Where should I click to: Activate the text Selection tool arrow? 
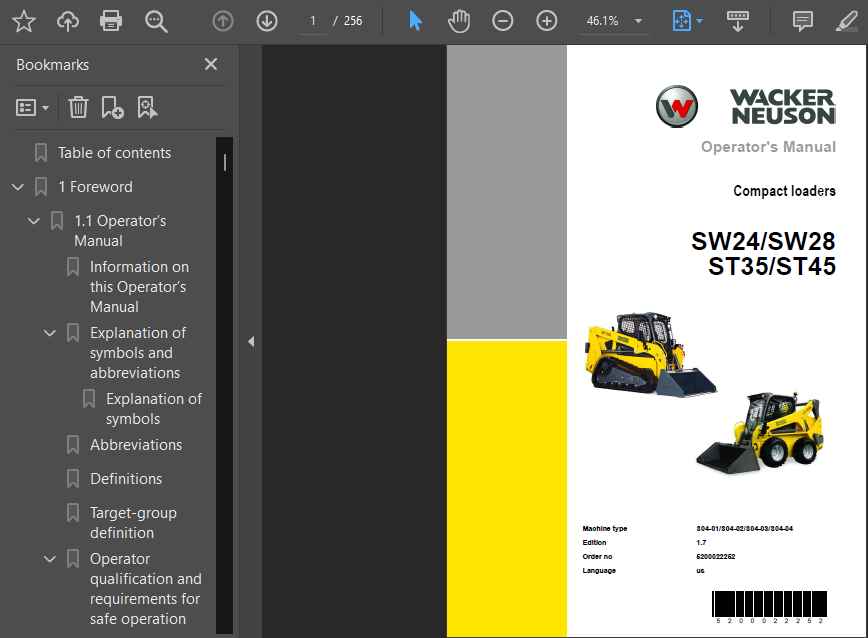tap(415, 20)
